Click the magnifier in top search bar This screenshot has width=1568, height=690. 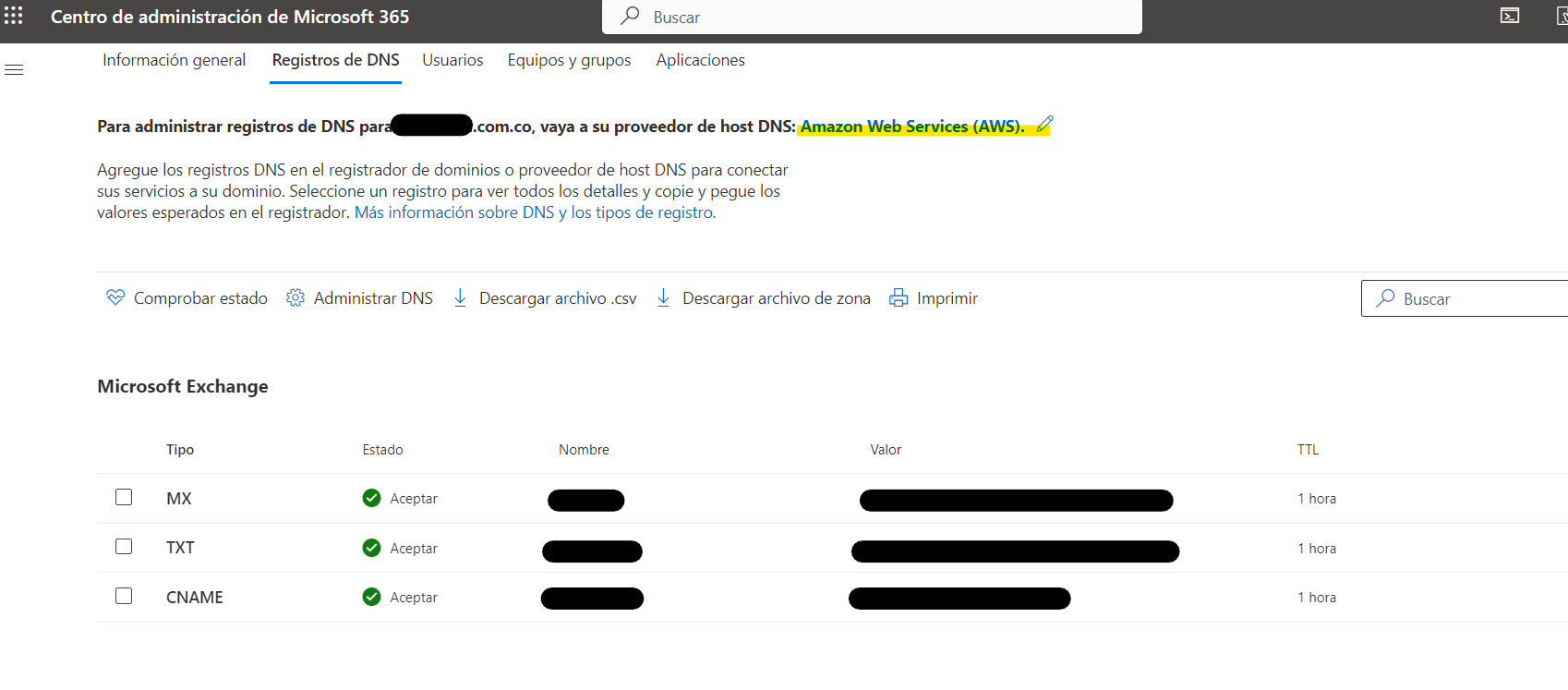(x=631, y=16)
